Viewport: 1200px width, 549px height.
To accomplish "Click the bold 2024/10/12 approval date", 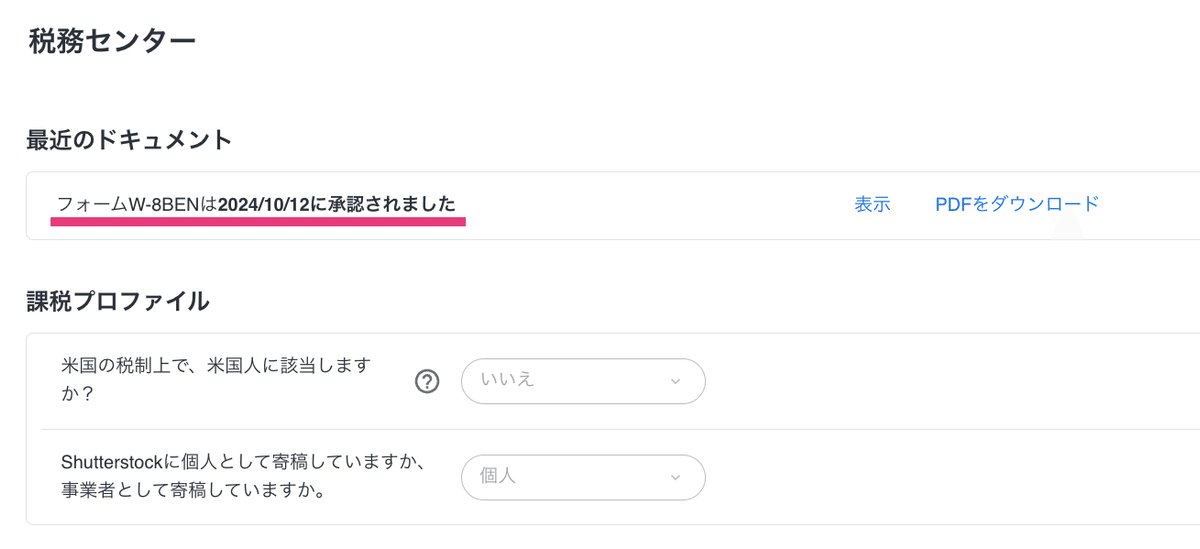I will click(263, 204).
